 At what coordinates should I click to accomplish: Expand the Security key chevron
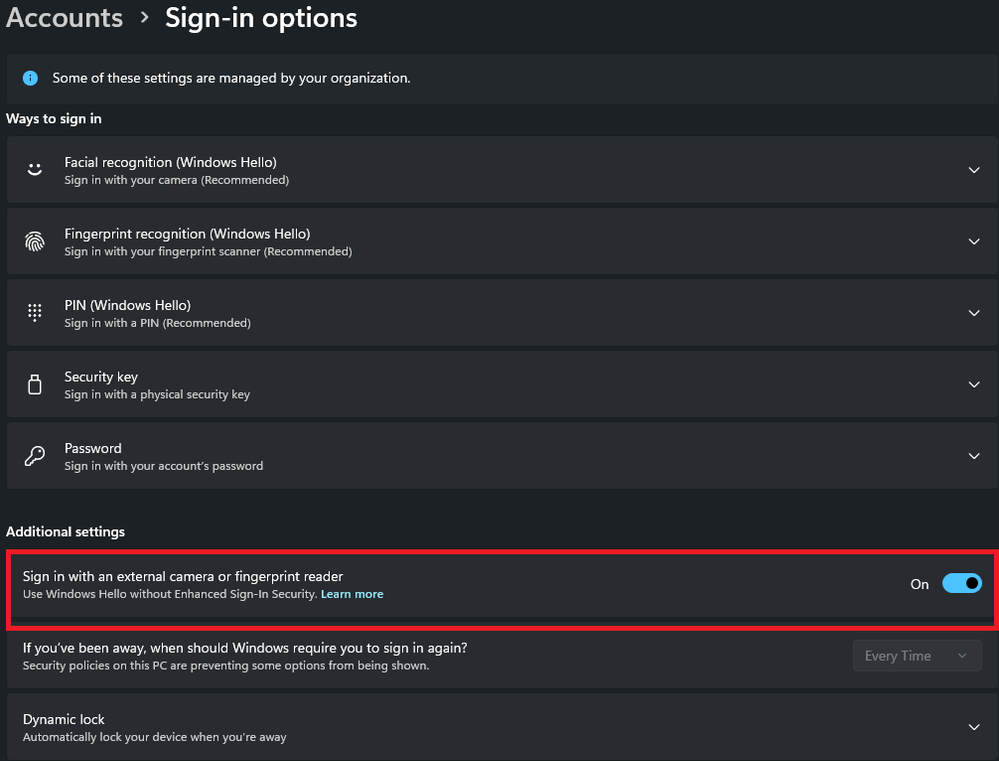pos(974,384)
